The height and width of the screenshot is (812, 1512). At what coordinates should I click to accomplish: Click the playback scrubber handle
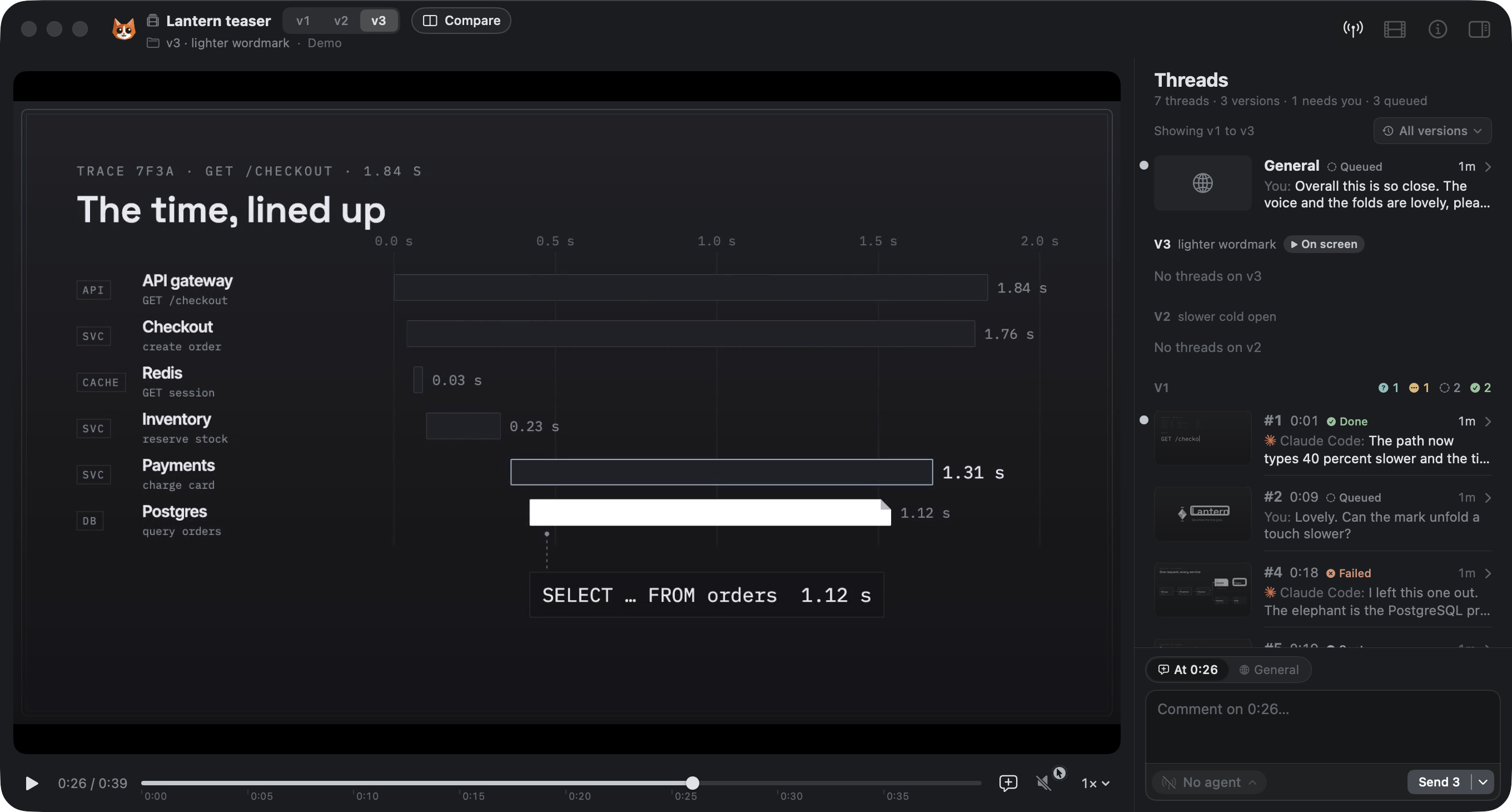(x=693, y=783)
